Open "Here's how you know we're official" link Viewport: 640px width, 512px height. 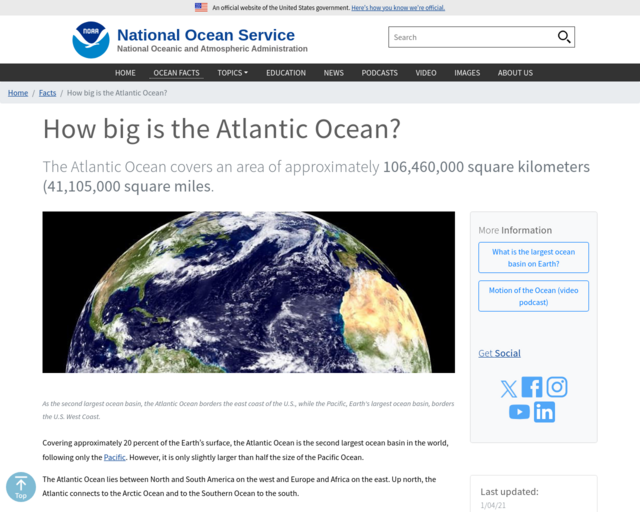point(398,7)
